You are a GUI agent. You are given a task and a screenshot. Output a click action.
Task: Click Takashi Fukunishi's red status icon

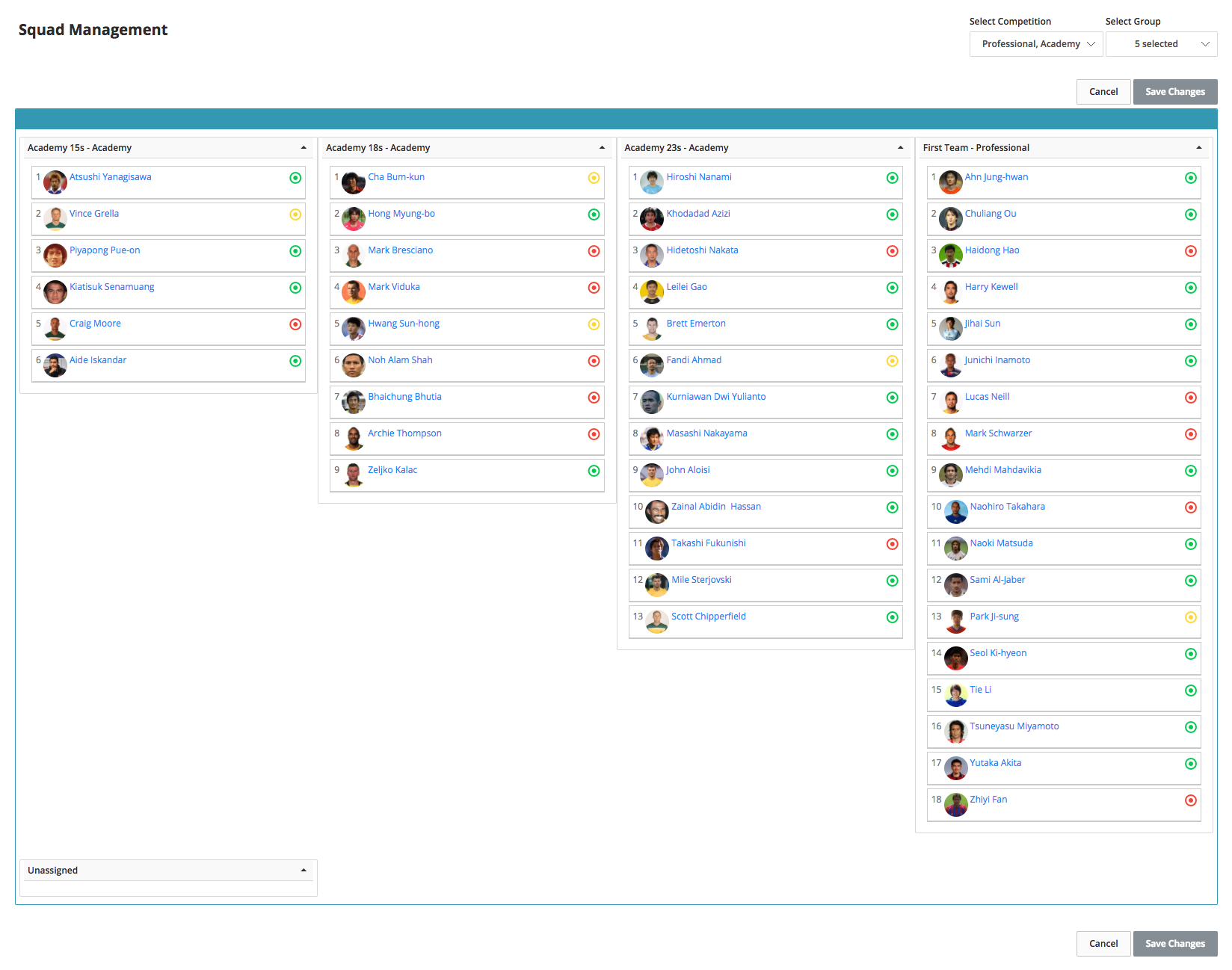(892, 544)
